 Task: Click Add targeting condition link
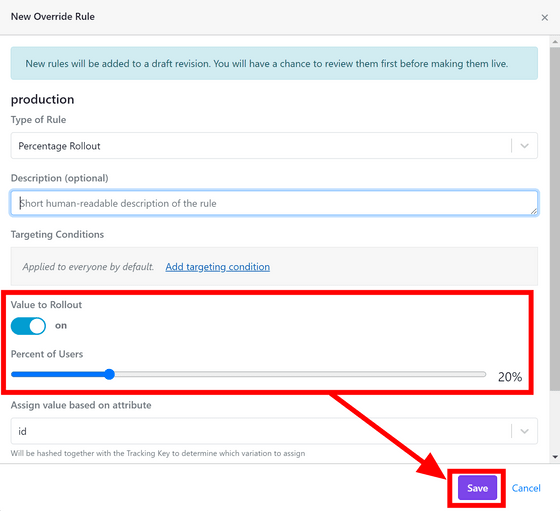pos(218,267)
